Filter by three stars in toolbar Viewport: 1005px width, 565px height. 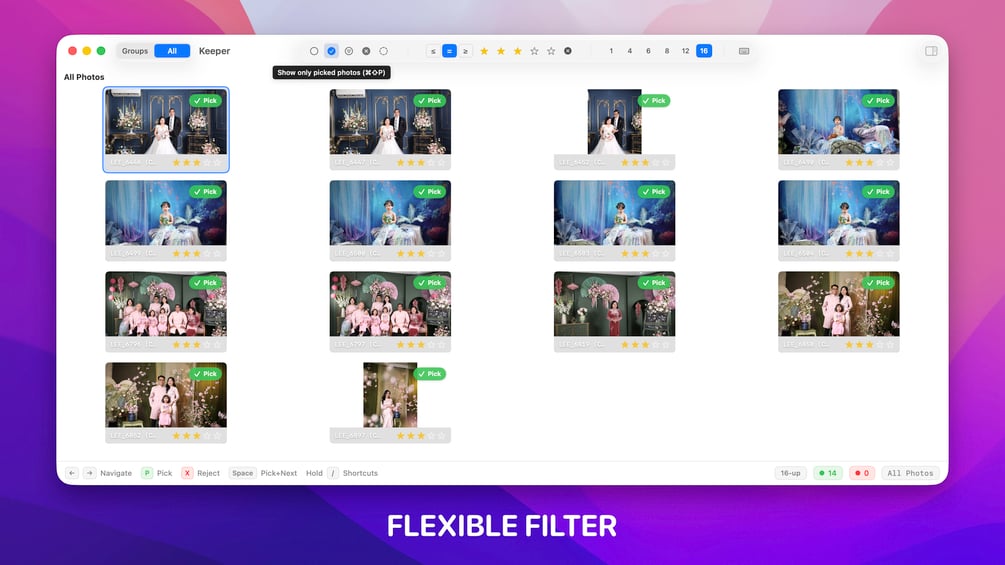coord(517,51)
